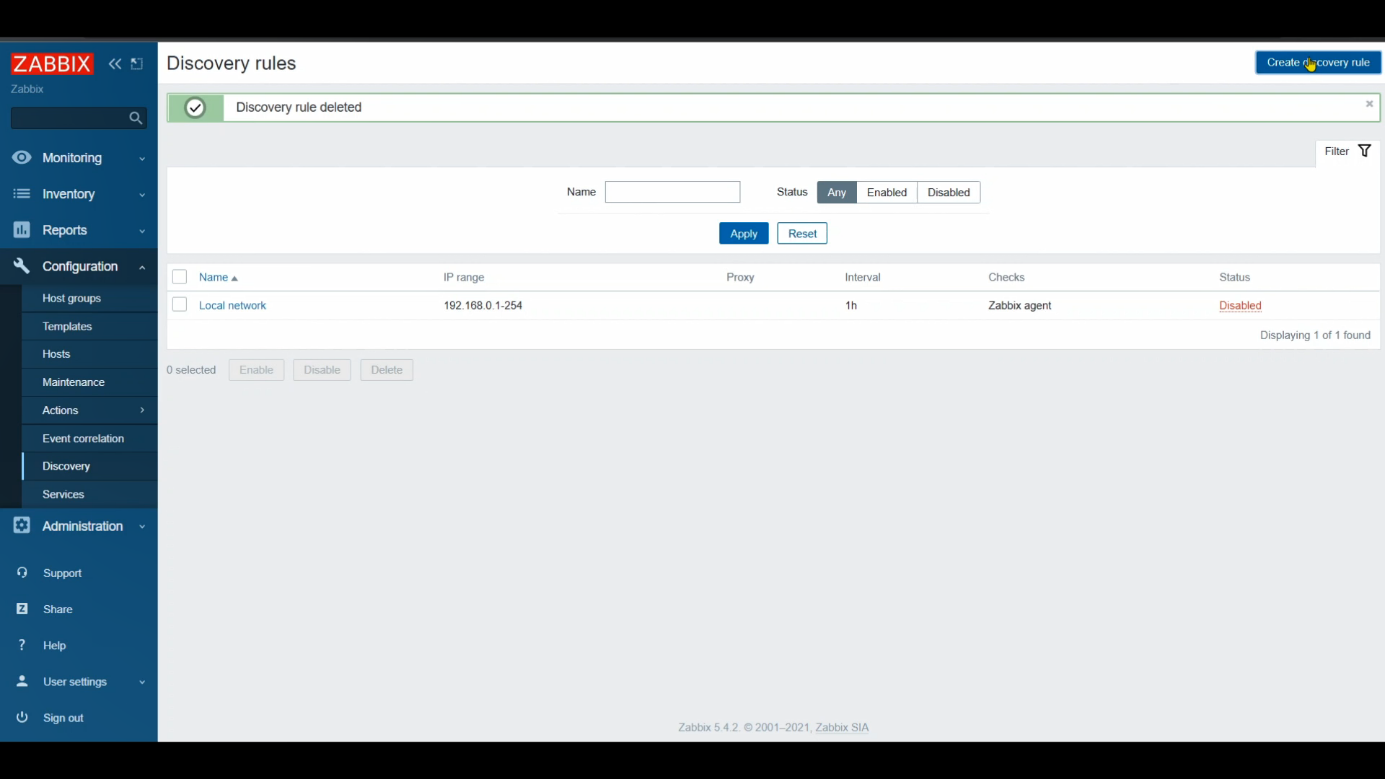The height and width of the screenshot is (779, 1385).
Task: Set status filter to Any
Action: (x=837, y=192)
